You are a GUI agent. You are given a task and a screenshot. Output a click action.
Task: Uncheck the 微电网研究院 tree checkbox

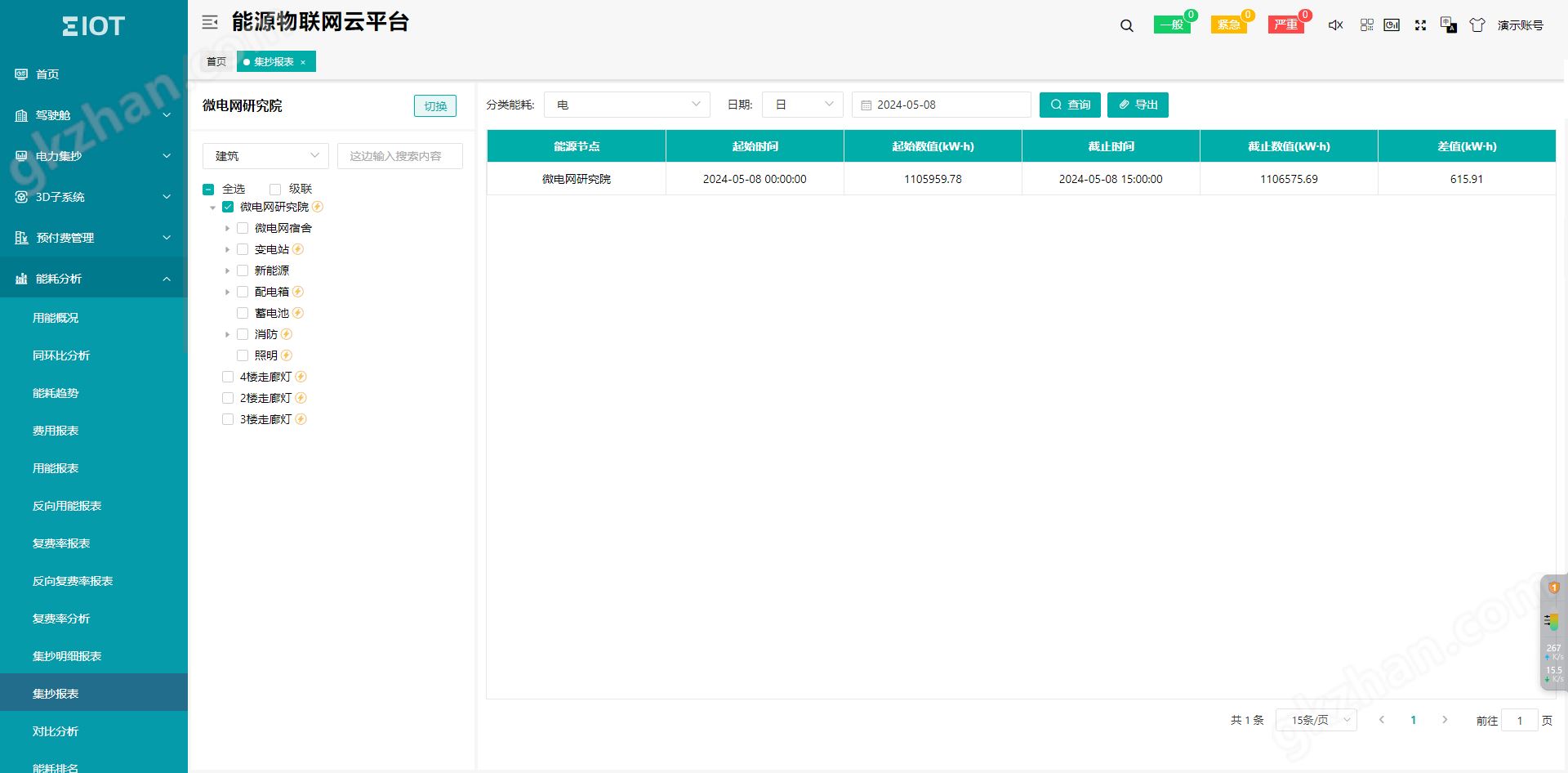[x=228, y=207]
